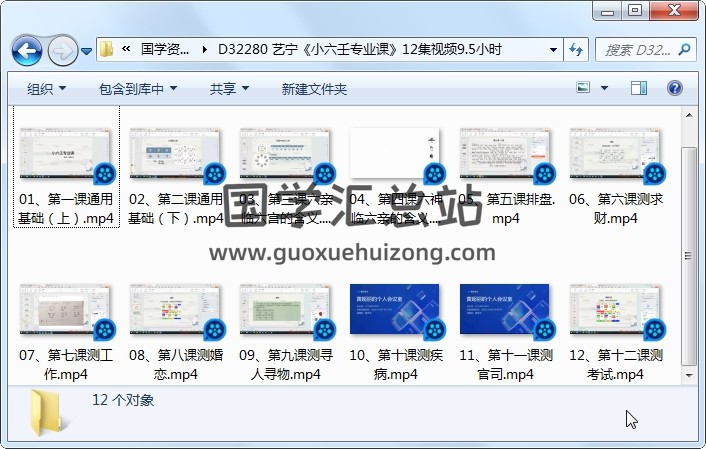Viewport: 706px width, 449px height.
Task: Click the 12 个对象 status text
Action: (x=123, y=400)
